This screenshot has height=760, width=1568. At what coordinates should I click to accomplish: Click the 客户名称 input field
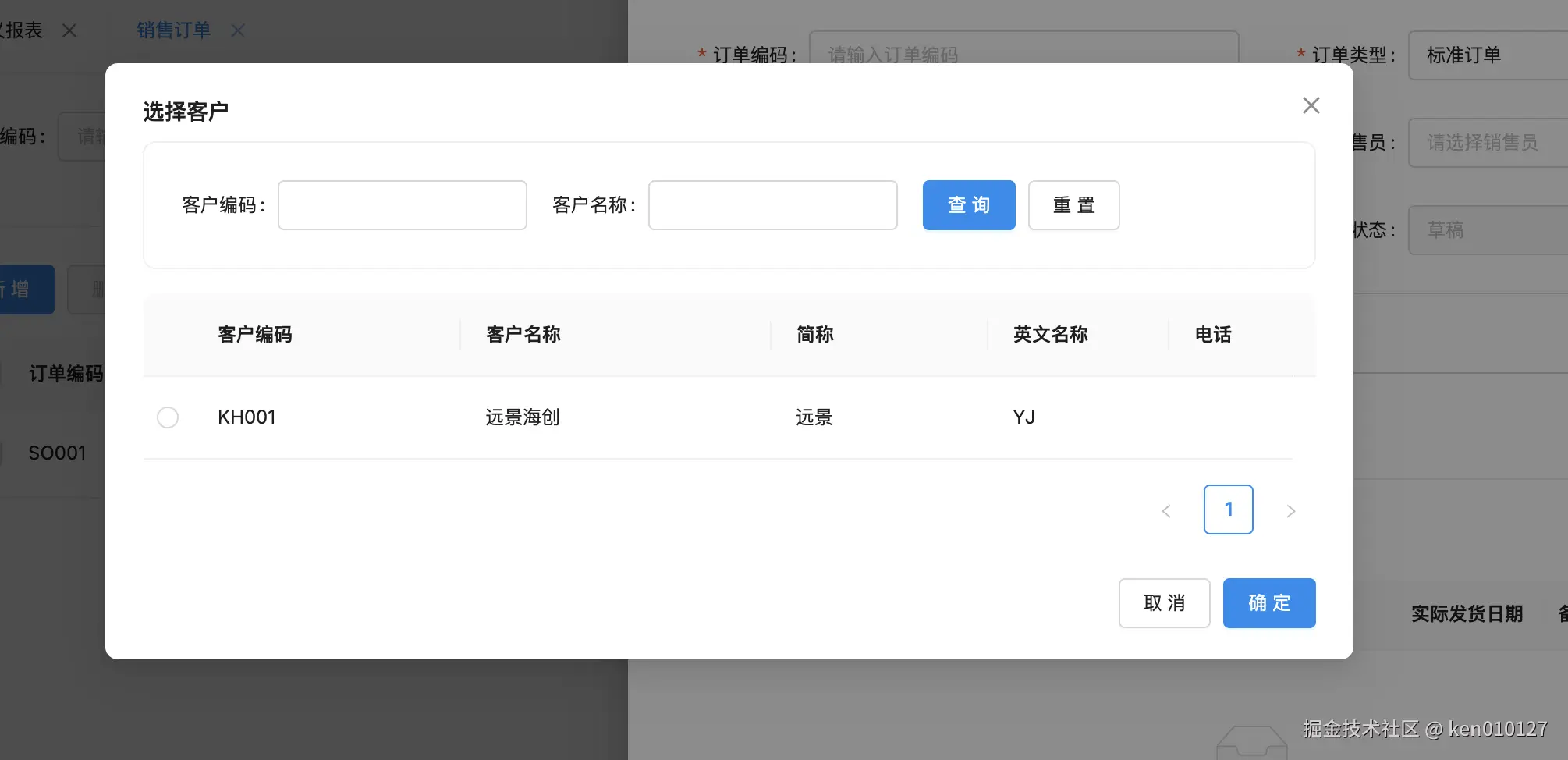[x=772, y=204]
